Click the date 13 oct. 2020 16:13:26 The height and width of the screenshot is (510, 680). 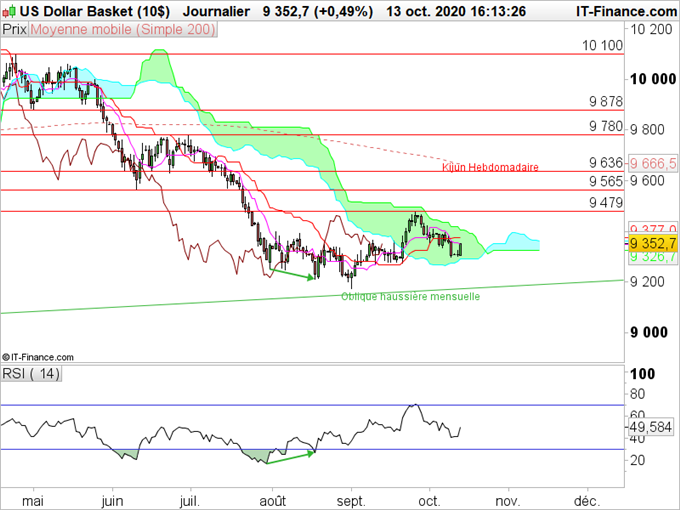456,11
